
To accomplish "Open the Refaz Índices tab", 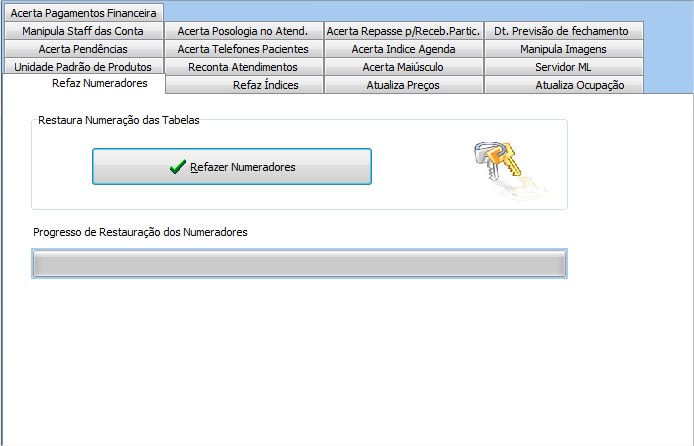I will (x=265, y=85).
